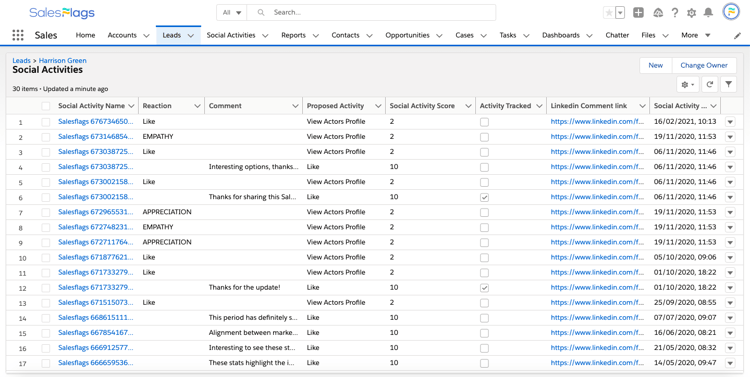
Task: Expand Comment column menu
Action: (x=296, y=106)
